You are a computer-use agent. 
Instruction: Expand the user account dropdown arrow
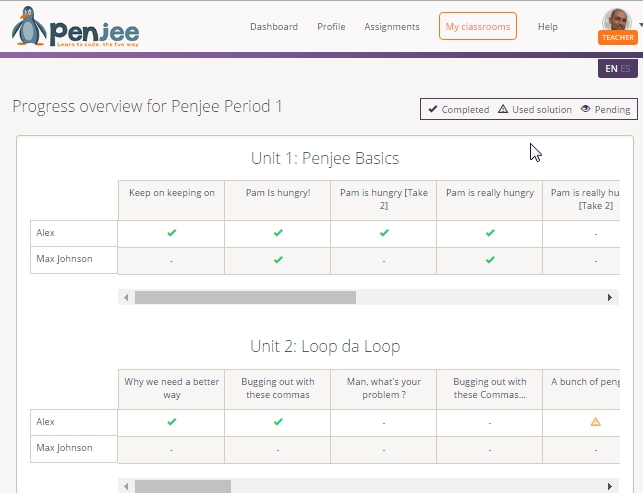point(641,25)
